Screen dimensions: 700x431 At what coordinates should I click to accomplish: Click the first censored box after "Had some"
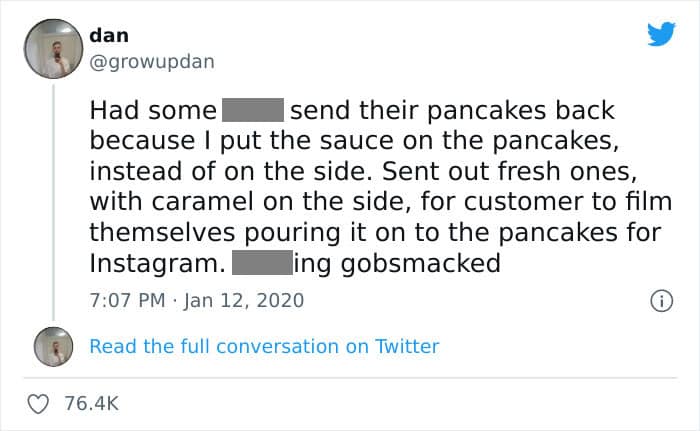253,109
